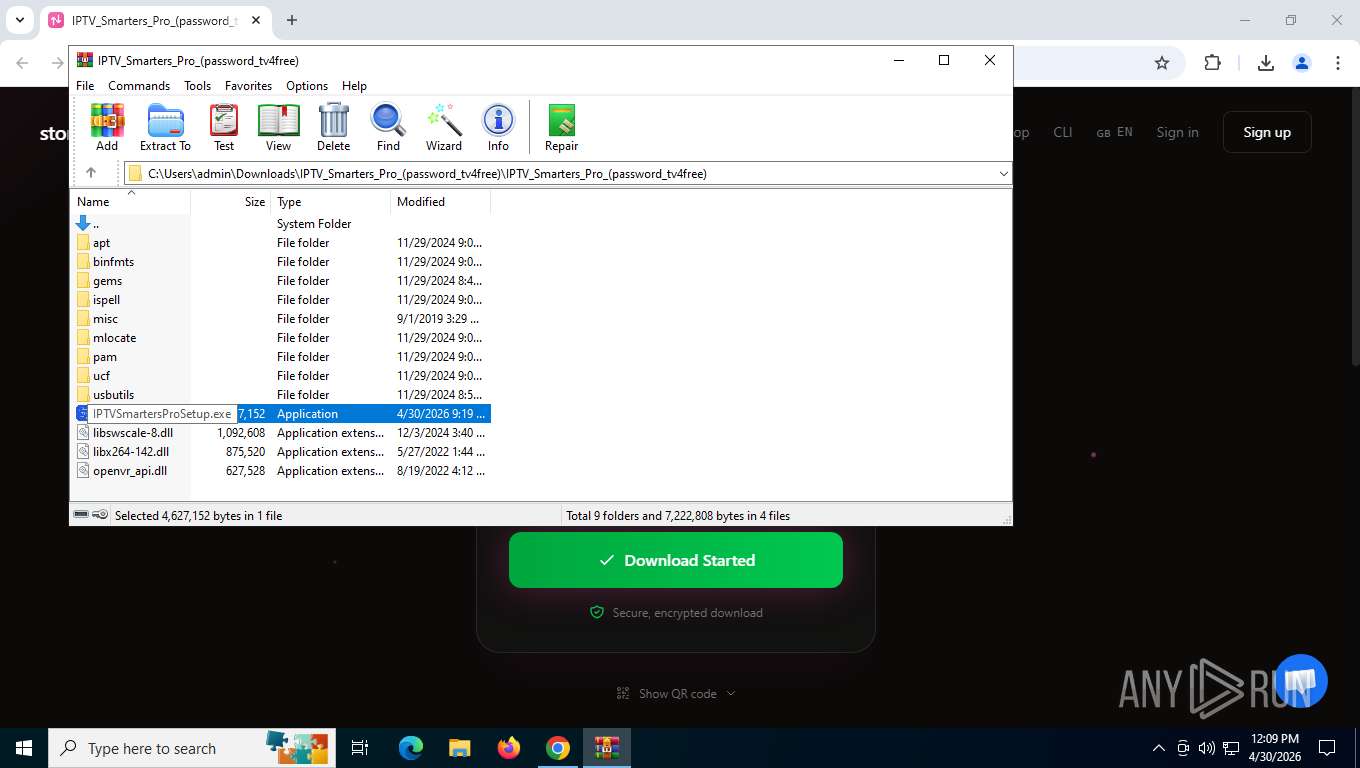Sort the list by the Type column
The image size is (1360, 768).
click(x=331, y=202)
